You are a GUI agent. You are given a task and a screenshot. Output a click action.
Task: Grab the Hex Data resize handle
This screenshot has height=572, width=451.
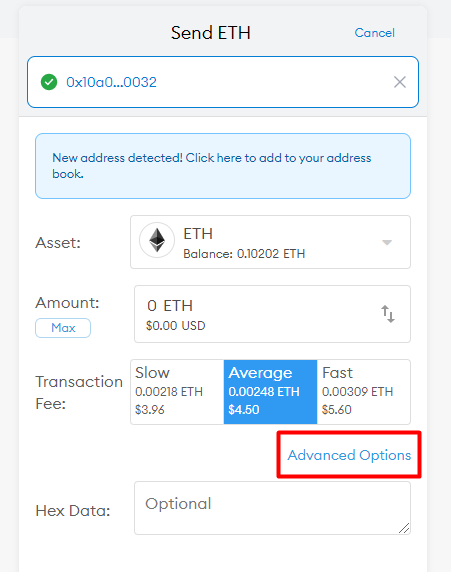(x=404, y=528)
